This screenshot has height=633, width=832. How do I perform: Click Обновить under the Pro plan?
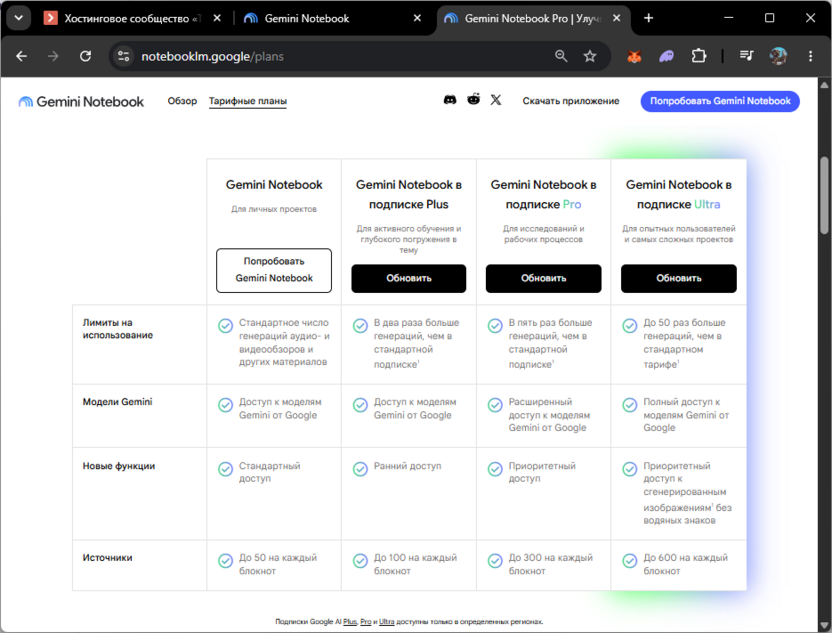[543, 278]
